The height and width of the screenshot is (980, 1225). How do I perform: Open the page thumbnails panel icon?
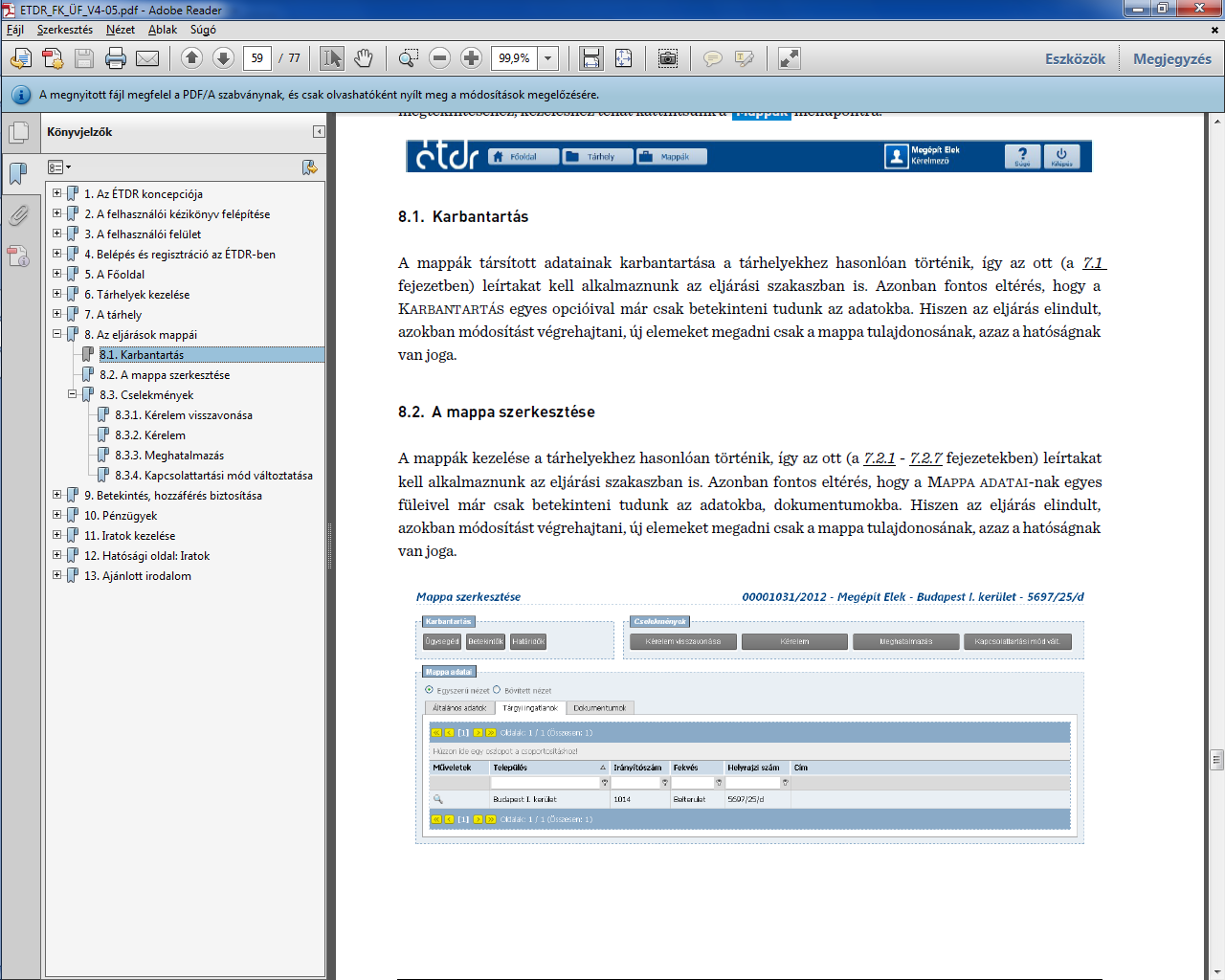tap(19, 133)
